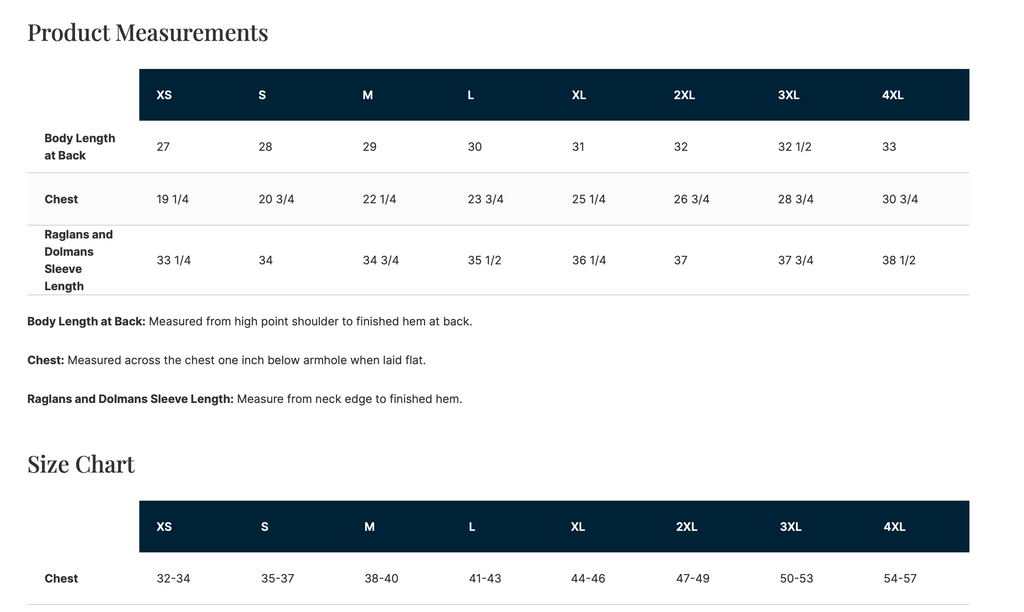Click the Chest row label in Size Chart
1024x612 pixels.
tap(61, 579)
